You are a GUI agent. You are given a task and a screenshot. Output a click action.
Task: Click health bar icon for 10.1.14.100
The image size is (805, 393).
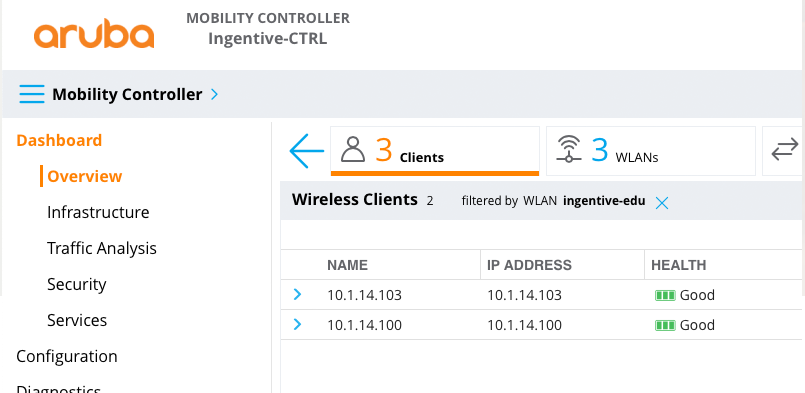point(665,325)
